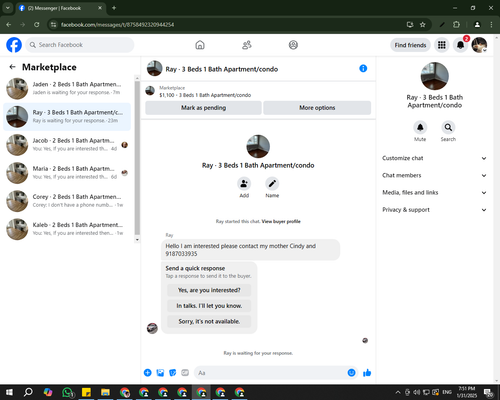Click the Messenger | Facebook browser tab

click(x=61, y=8)
